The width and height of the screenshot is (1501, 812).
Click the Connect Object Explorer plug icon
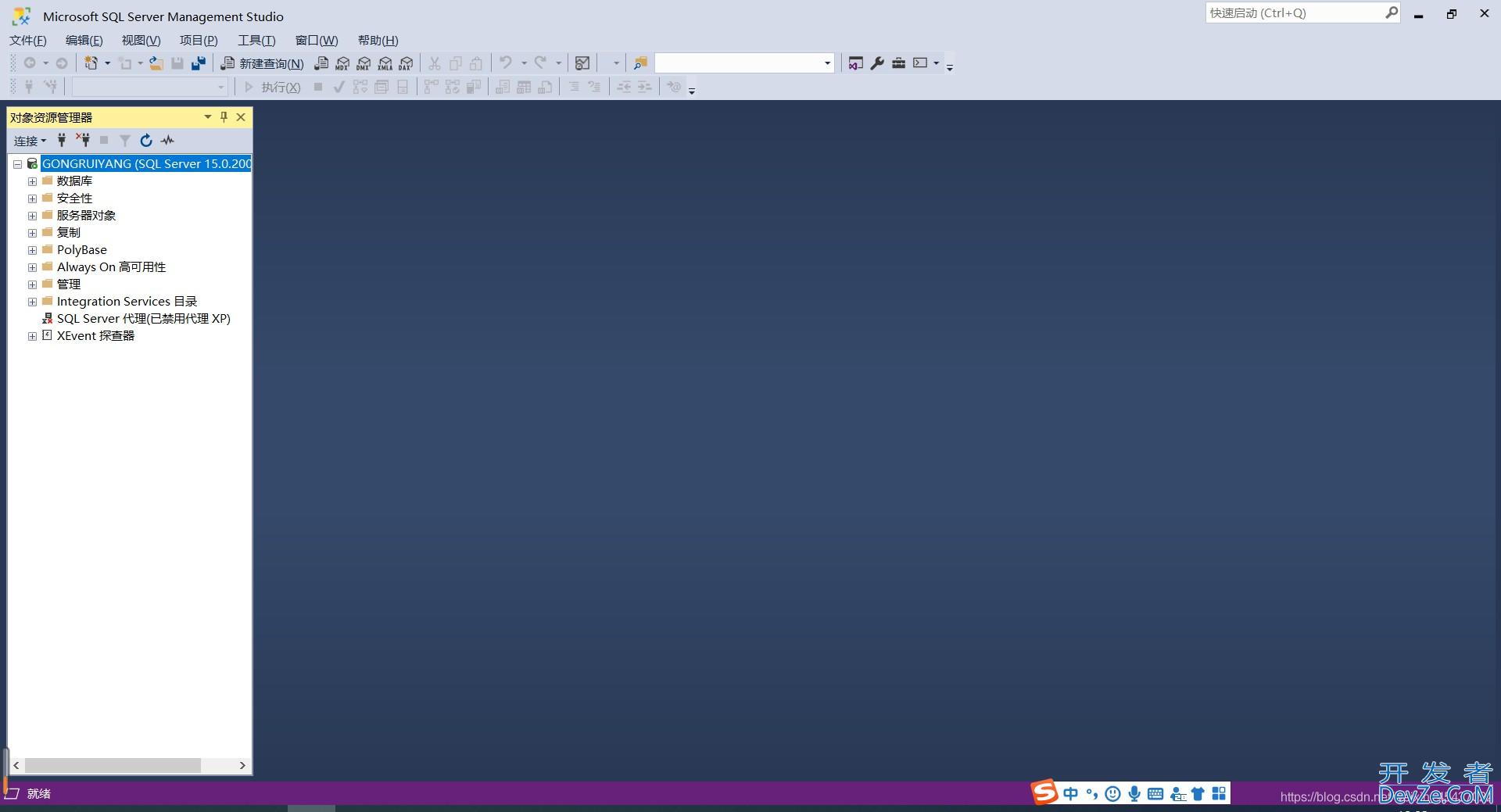point(62,141)
